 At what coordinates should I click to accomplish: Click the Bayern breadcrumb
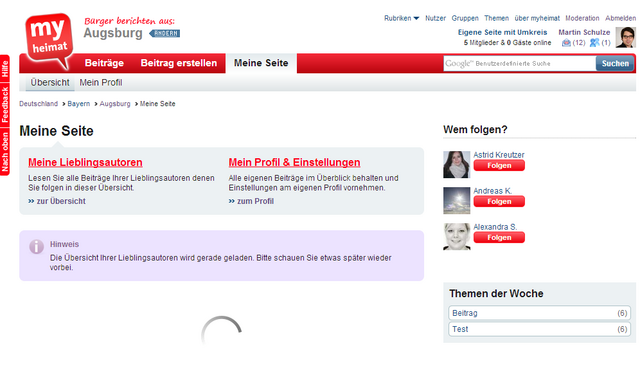78,104
